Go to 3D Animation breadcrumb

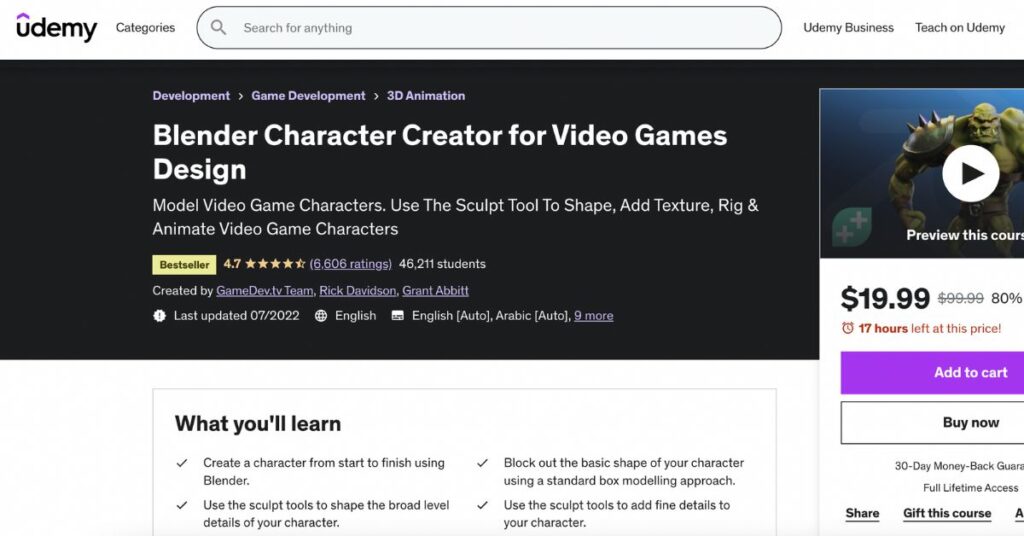point(426,95)
